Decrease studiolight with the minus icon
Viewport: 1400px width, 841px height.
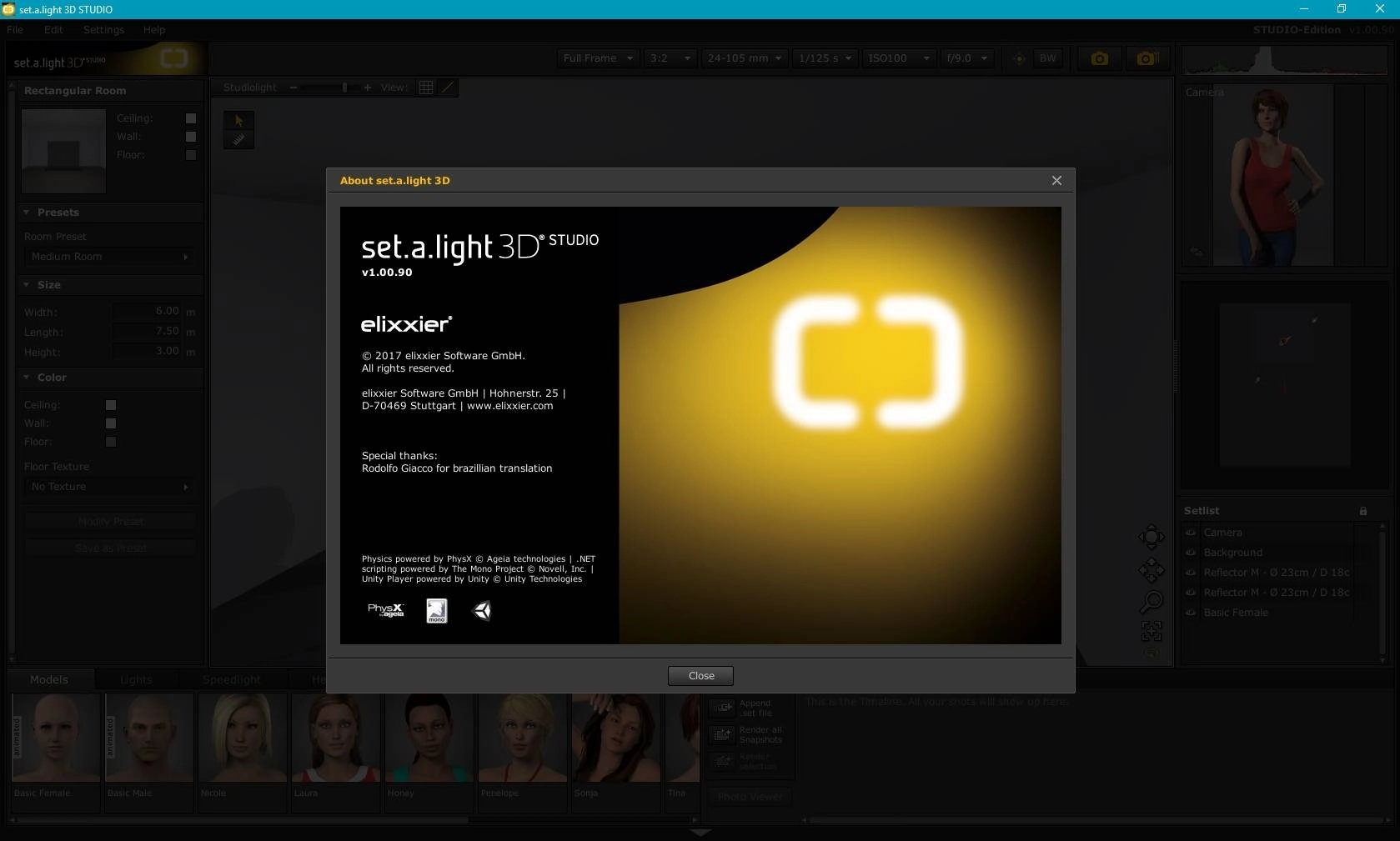point(294,88)
